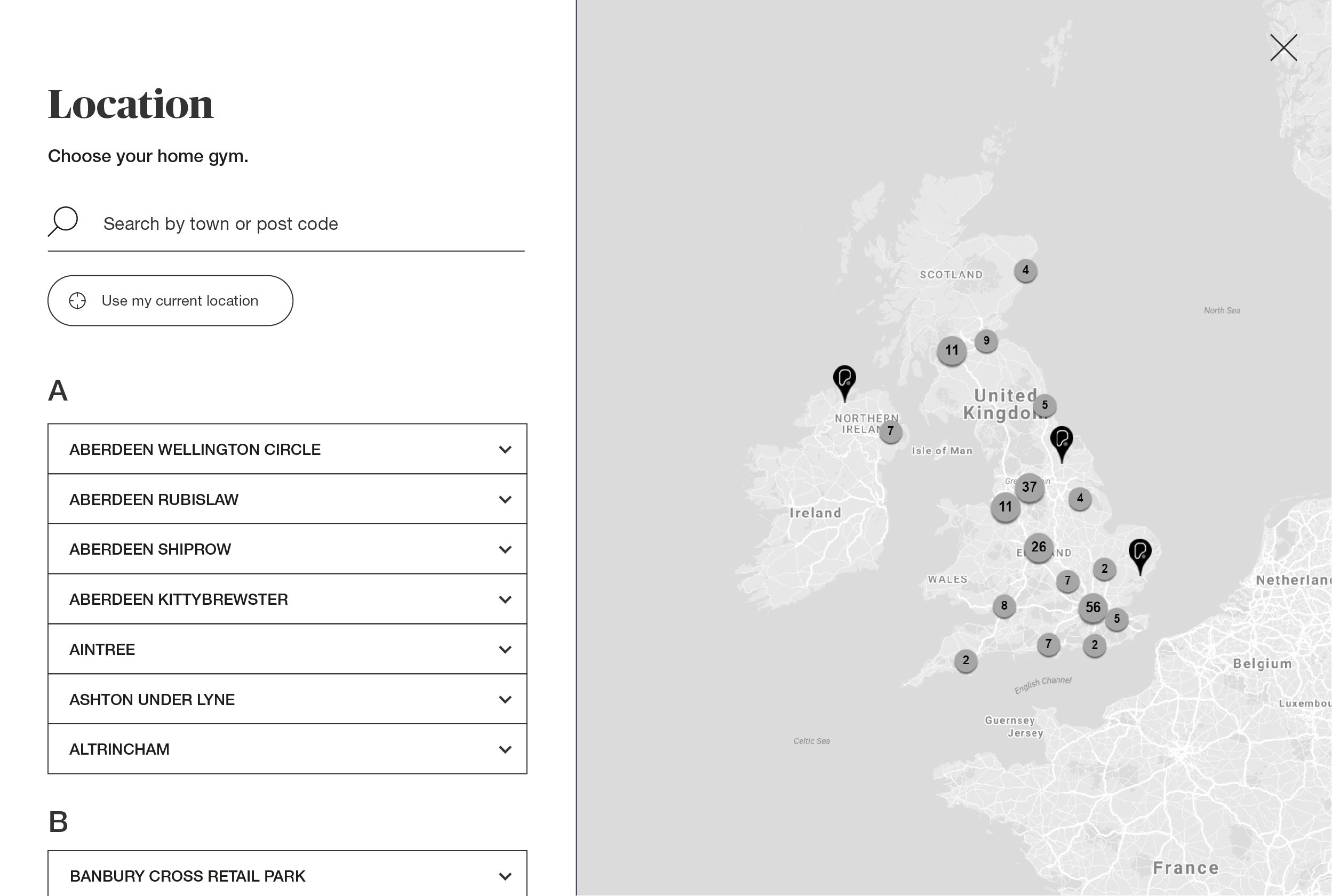Click the gym pin near Northern Ireland
The height and width of the screenshot is (896, 1332).
point(844,379)
